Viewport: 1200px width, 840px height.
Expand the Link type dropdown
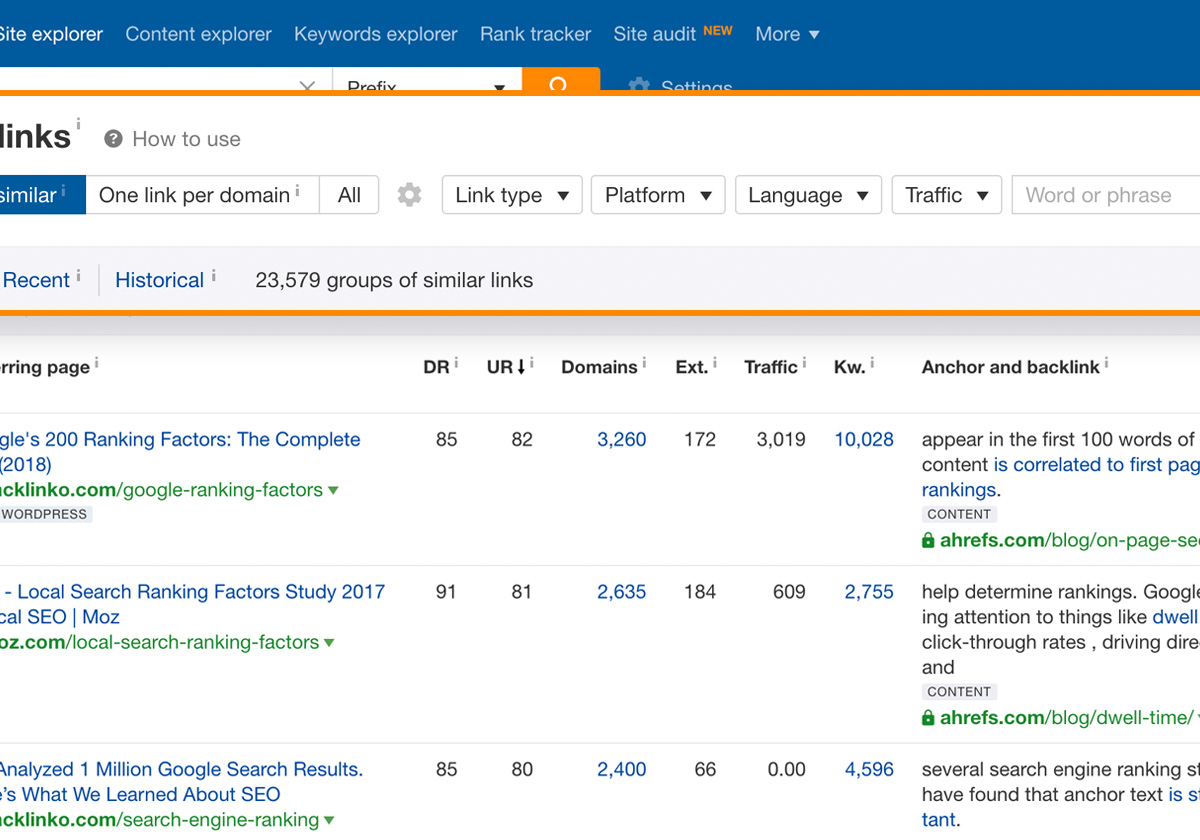511,195
